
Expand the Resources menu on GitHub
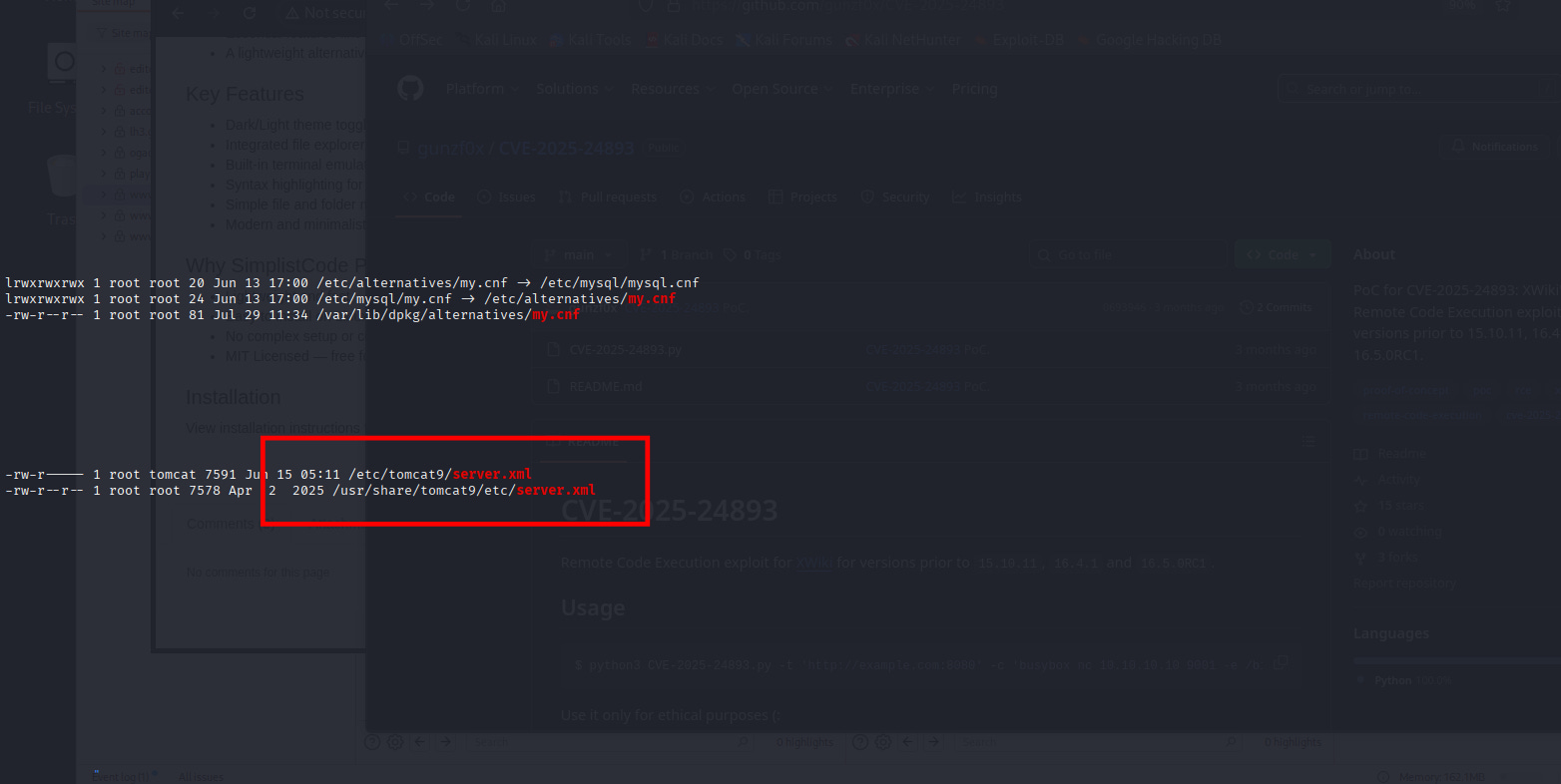coord(672,89)
